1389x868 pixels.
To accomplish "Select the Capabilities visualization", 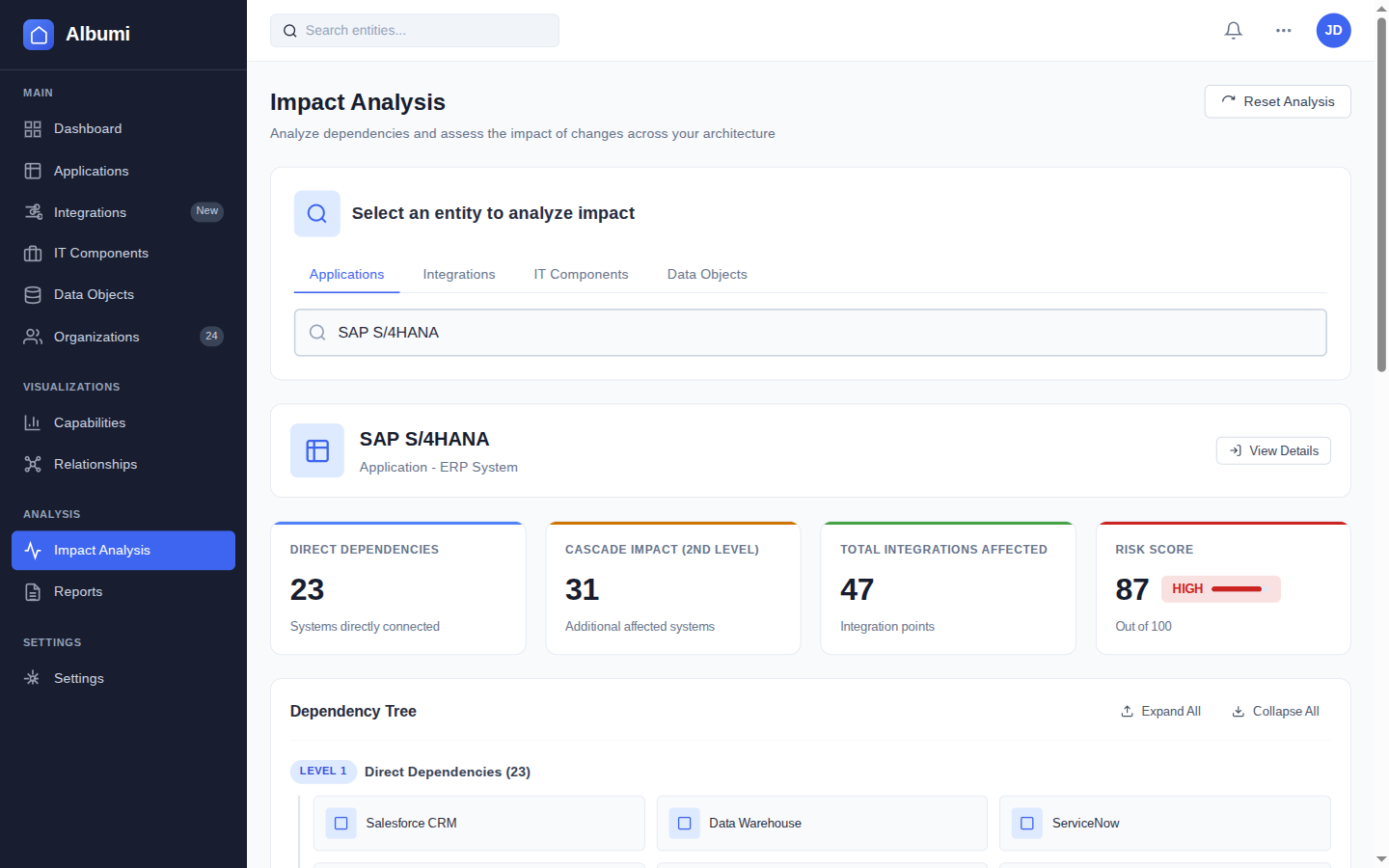I will (91, 422).
